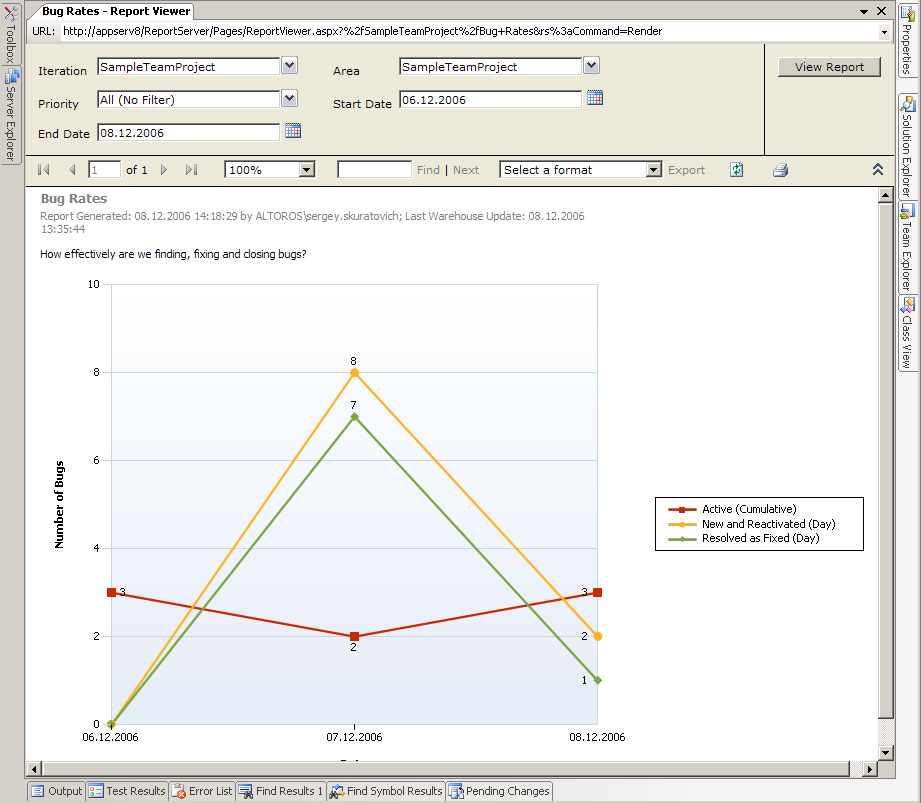Screen dimensions: 921x803
Task: Click the vertical scrollbar up arrow
Action: (x=886, y=195)
